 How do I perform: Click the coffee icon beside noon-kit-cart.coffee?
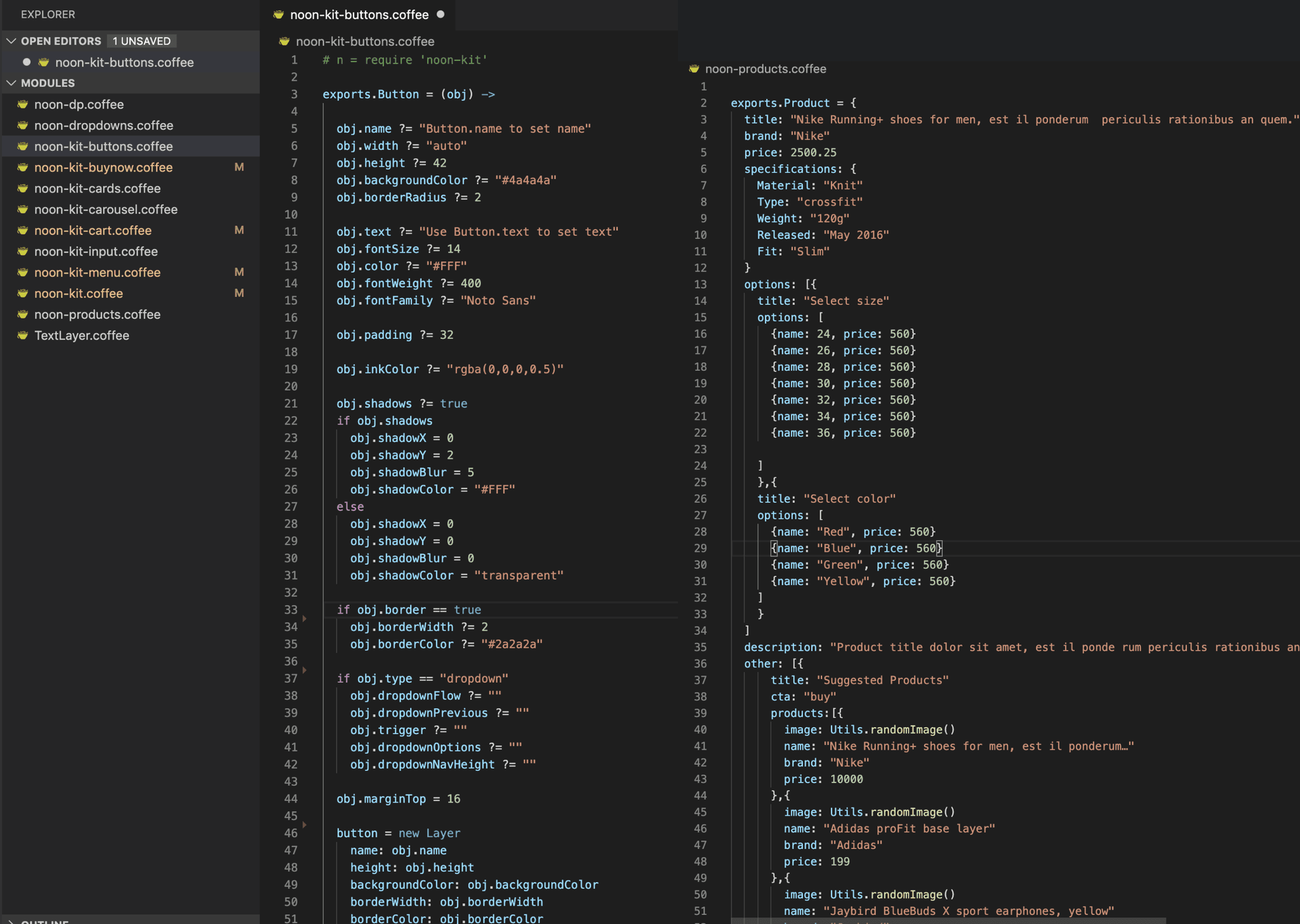pyautogui.click(x=23, y=230)
